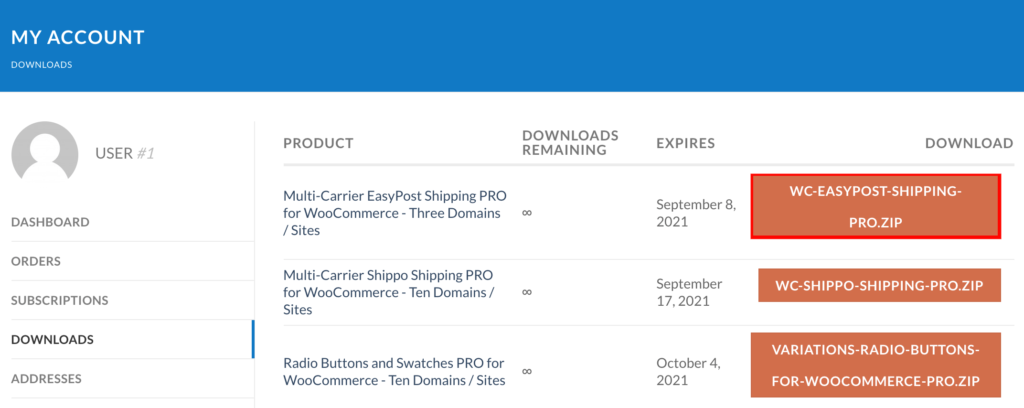
Task: Open Multi-Carrier EasyPost Shipping PRO product link
Action: pyautogui.click(x=394, y=213)
